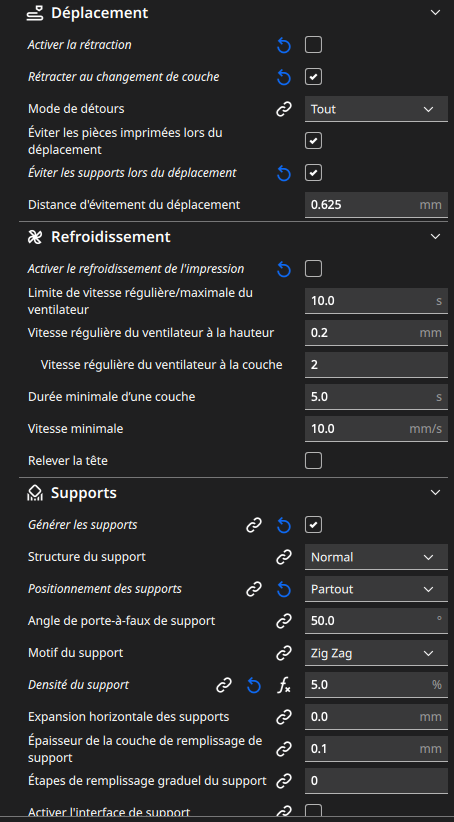Click the Vitesse minimale value field

[376, 429]
